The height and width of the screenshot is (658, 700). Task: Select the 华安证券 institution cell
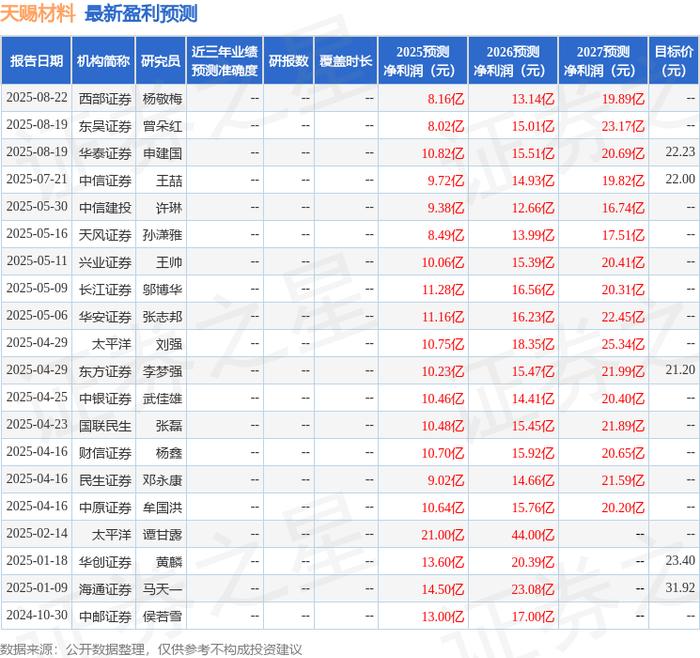pyautogui.click(x=105, y=317)
